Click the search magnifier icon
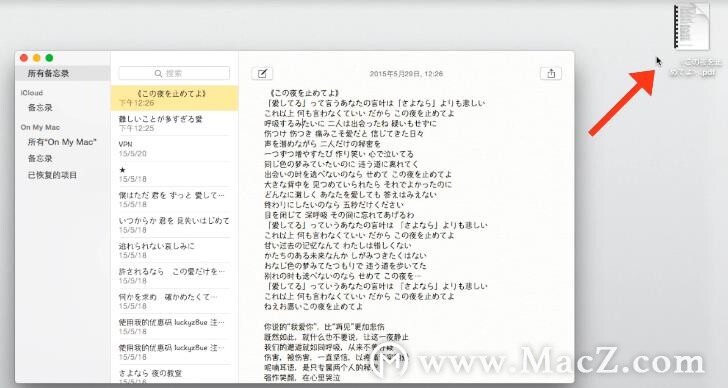The width and height of the screenshot is (728, 388). coord(158,73)
